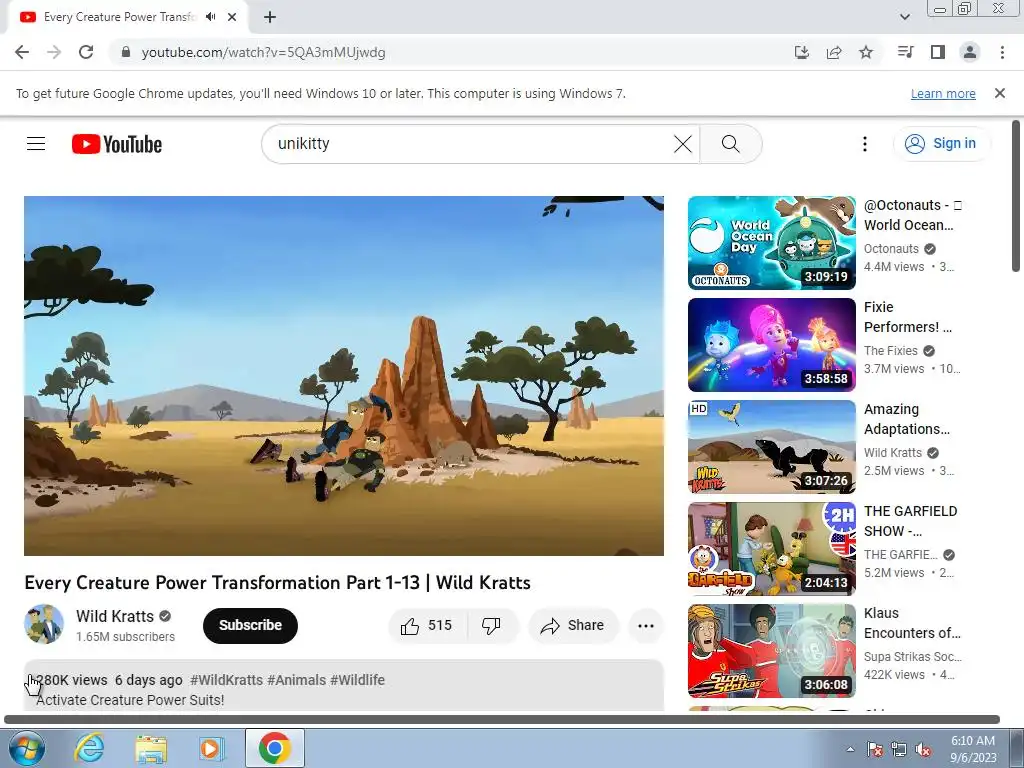Open the Windows Start menu
This screenshot has height=768, width=1024.
coord(26,748)
